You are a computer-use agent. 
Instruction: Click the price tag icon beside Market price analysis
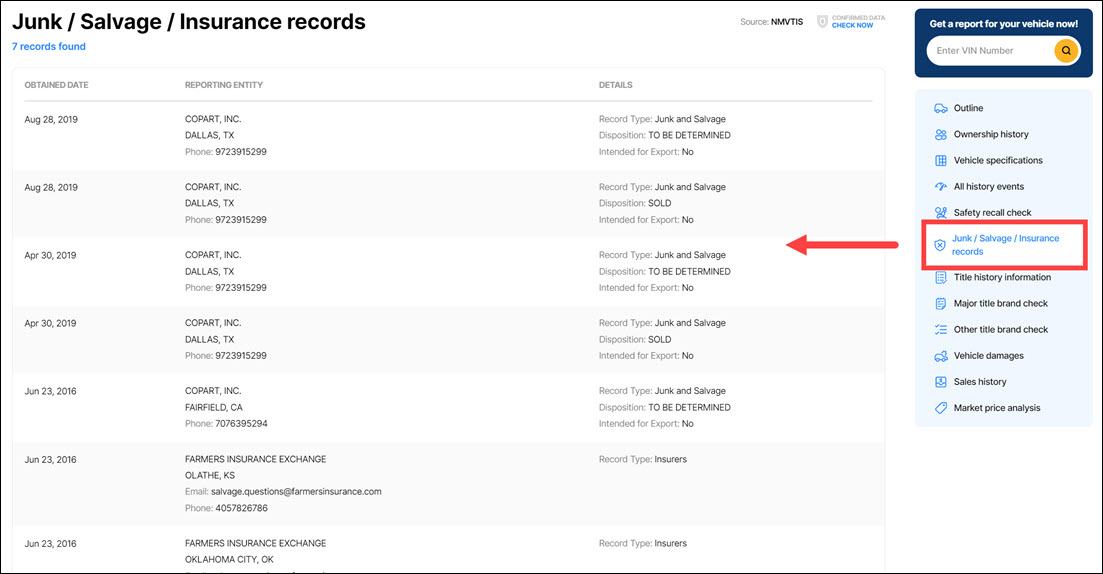click(x=940, y=408)
